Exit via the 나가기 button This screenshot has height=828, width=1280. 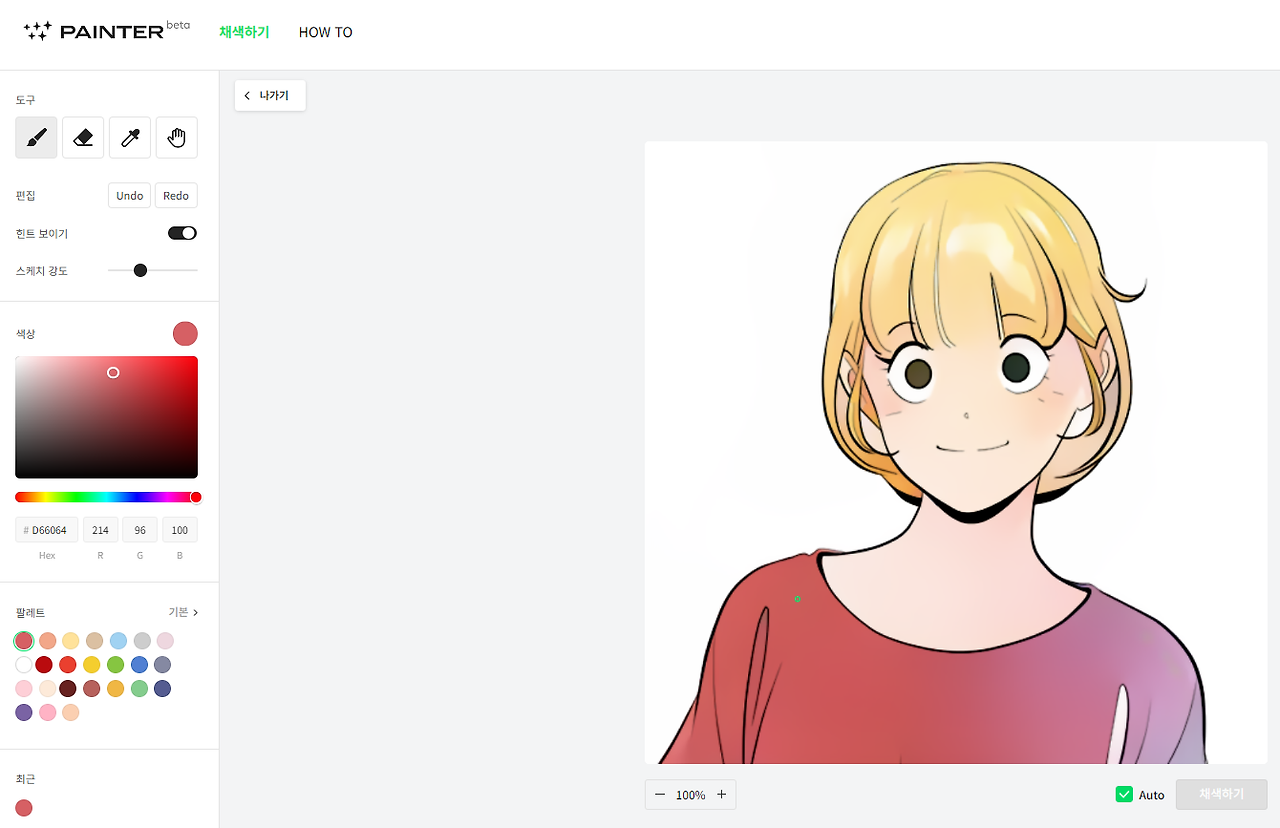pos(269,95)
